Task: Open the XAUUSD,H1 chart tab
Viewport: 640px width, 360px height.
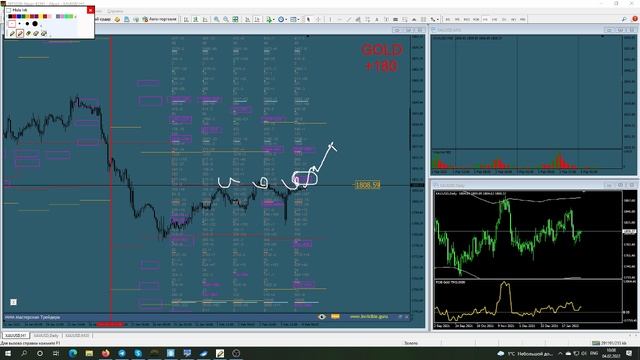Action: 16,336
